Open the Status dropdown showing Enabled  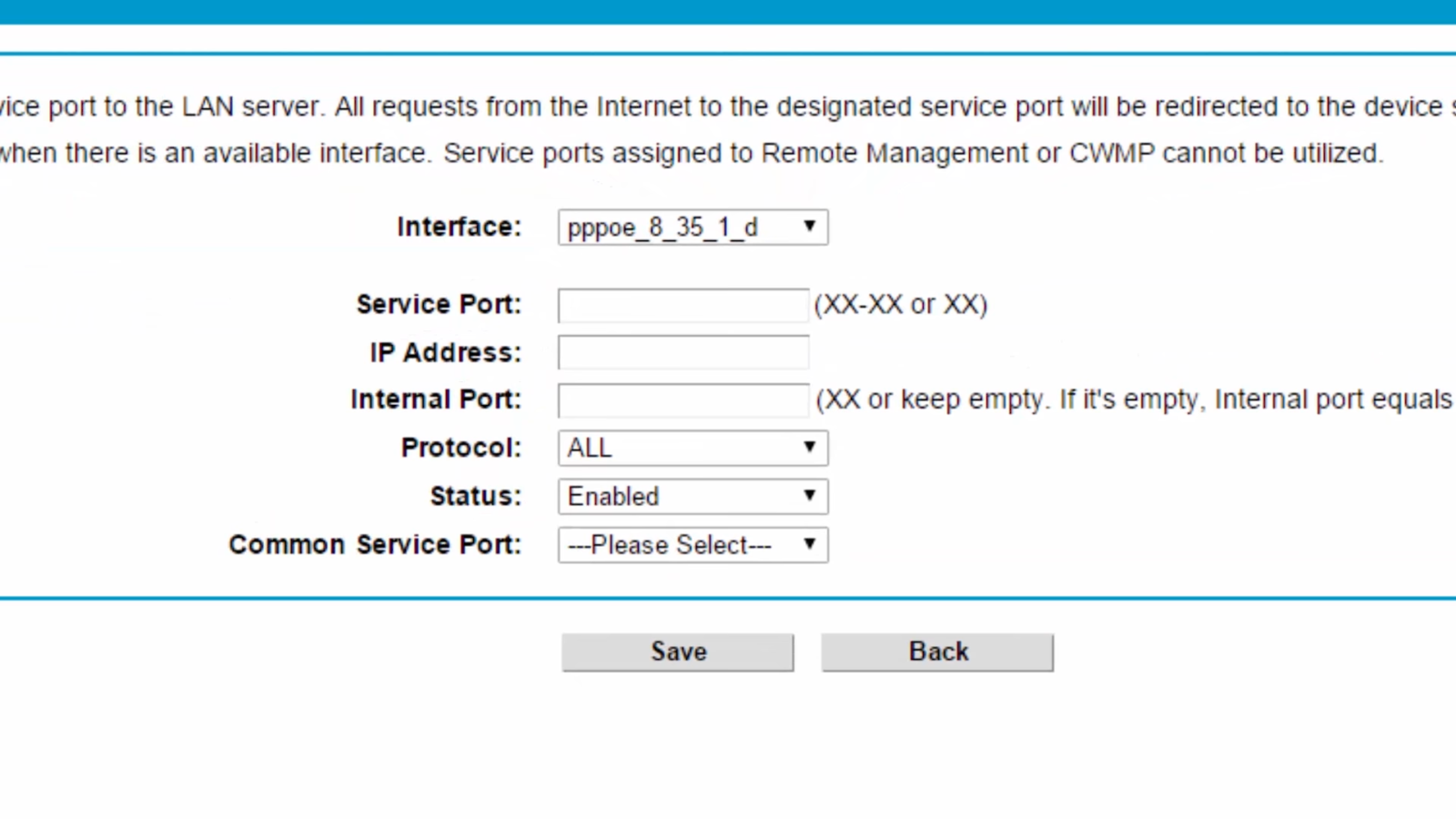point(693,496)
